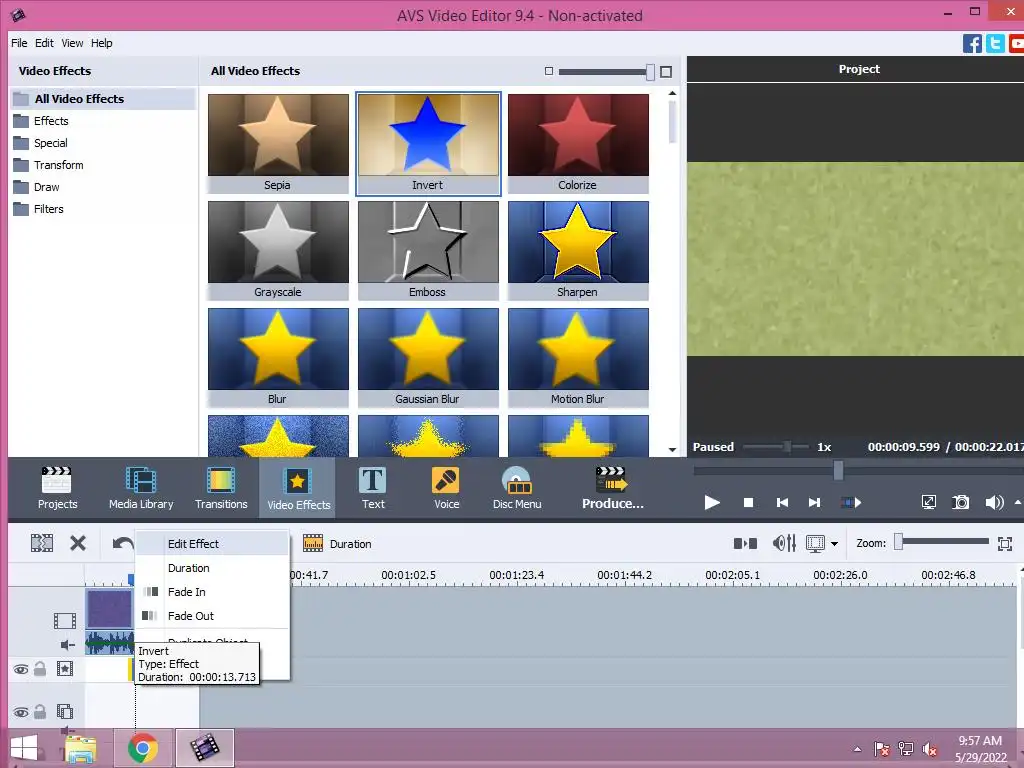Screen dimensions: 1024x768
Task: Open the Voice recording tool
Action: 447,488
